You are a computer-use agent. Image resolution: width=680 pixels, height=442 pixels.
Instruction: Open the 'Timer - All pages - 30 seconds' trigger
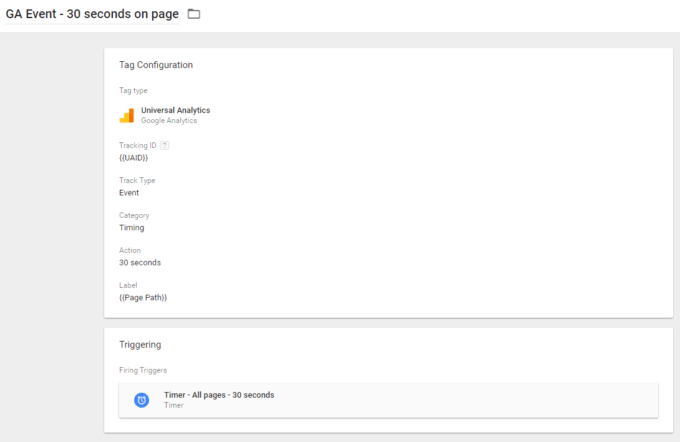(389, 400)
